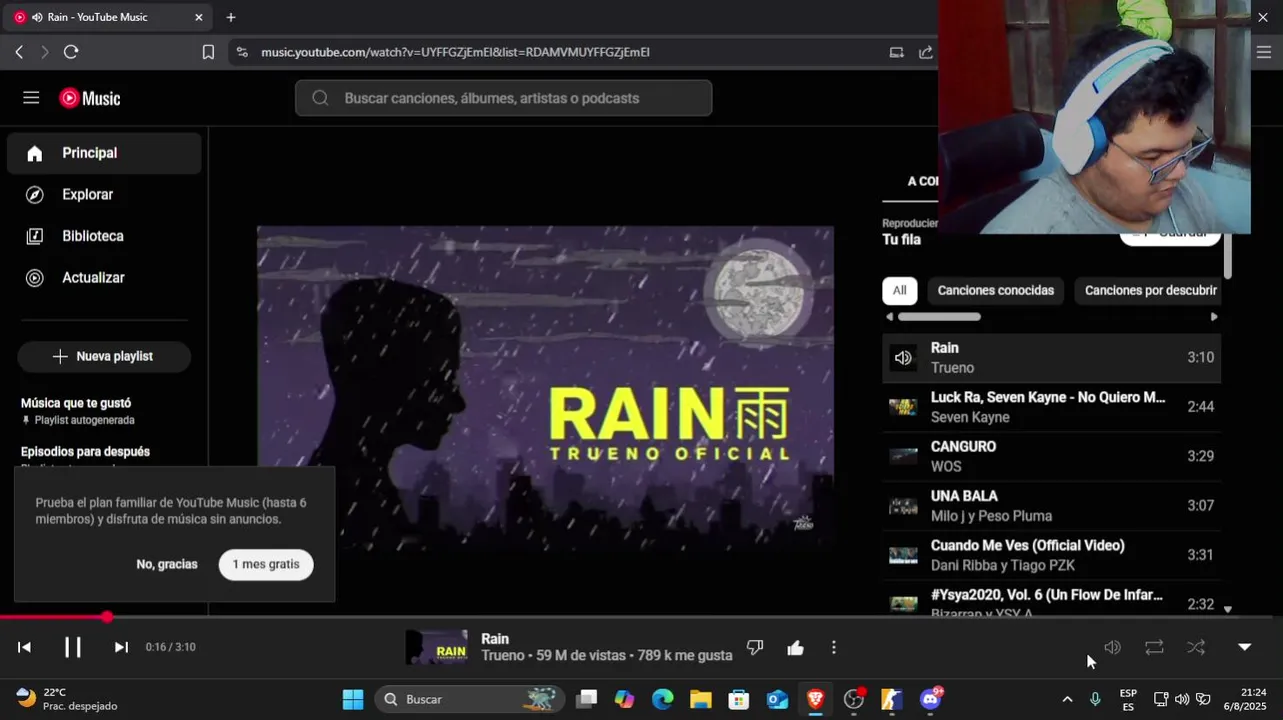Click the install app icon in address bar
This screenshot has height=720, width=1283.
click(896, 52)
